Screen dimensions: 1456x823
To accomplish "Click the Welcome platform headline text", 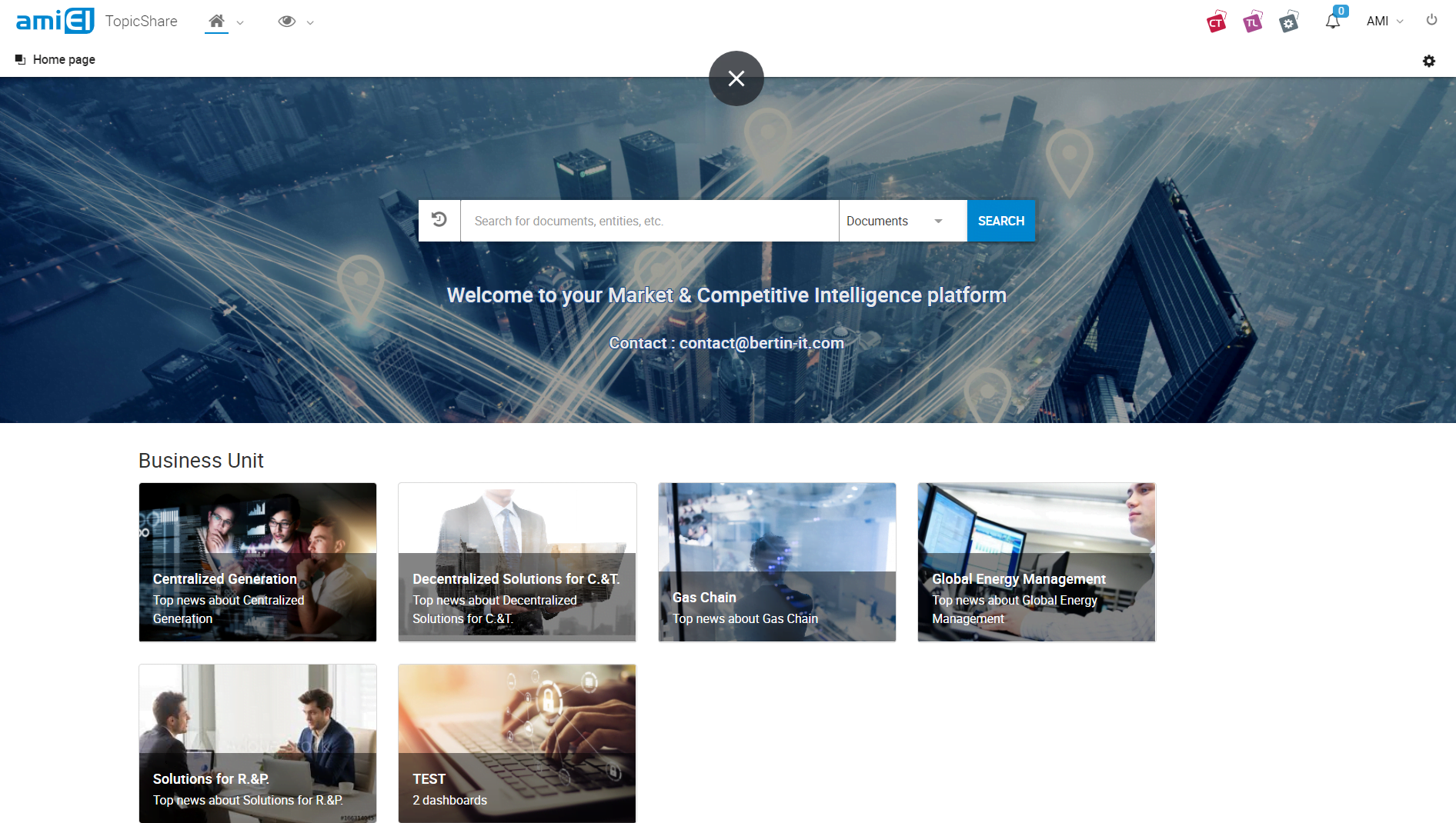I will pos(726,295).
